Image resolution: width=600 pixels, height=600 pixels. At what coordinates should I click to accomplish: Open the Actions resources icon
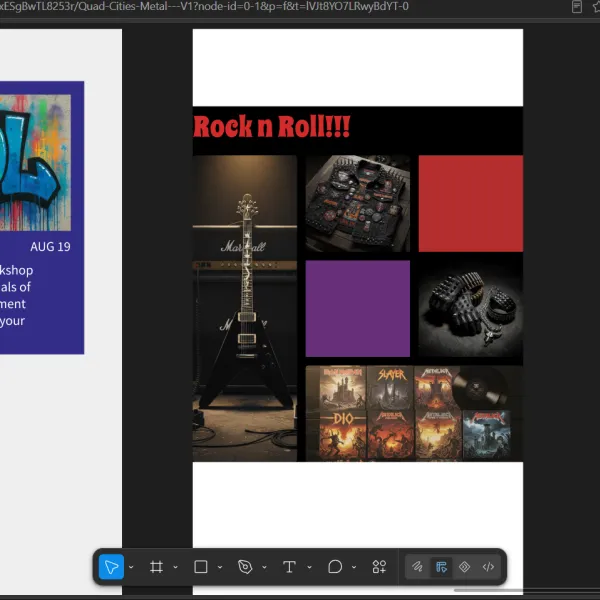click(379, 567)
